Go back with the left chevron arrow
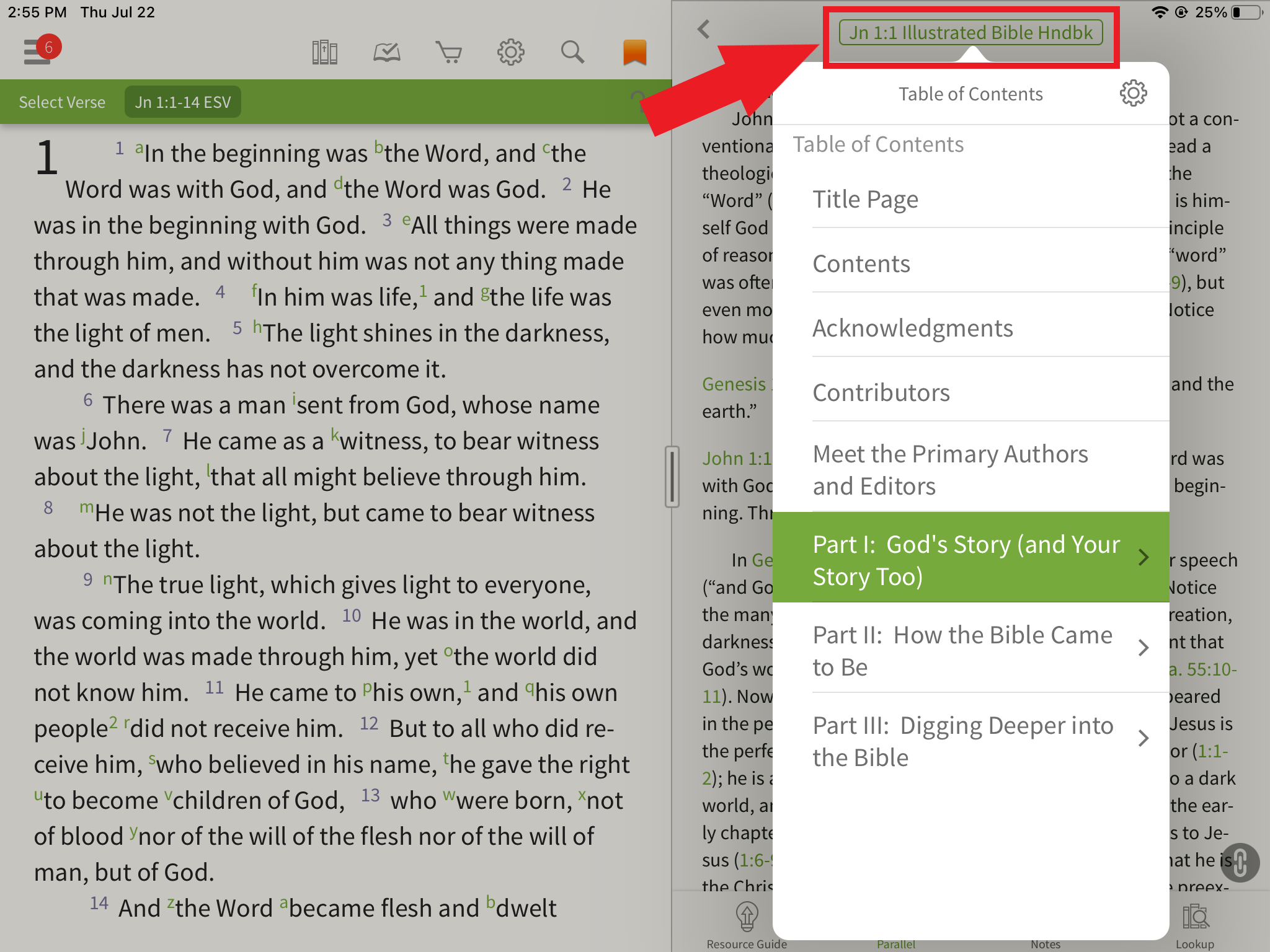1270x952 pixels. [703, 29]
